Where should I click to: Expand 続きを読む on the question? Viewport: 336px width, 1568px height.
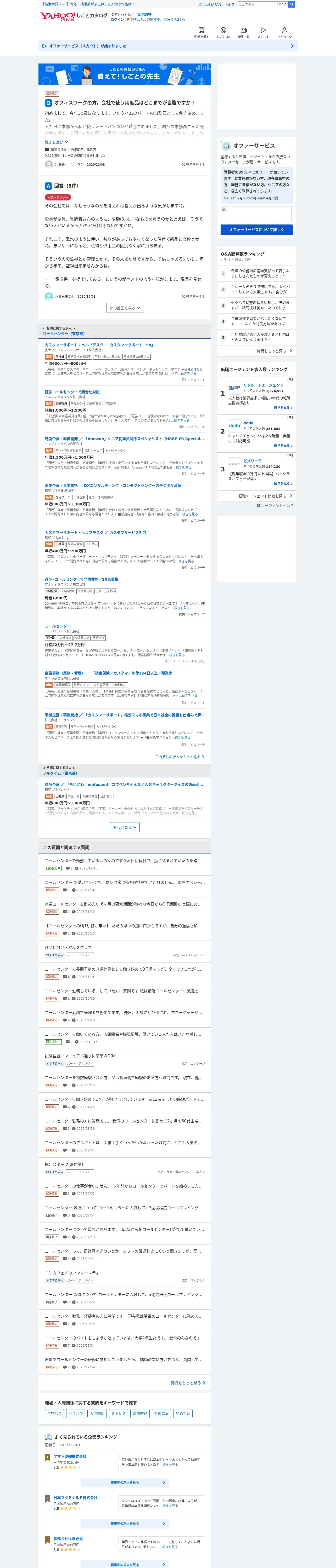click(57, 142)
